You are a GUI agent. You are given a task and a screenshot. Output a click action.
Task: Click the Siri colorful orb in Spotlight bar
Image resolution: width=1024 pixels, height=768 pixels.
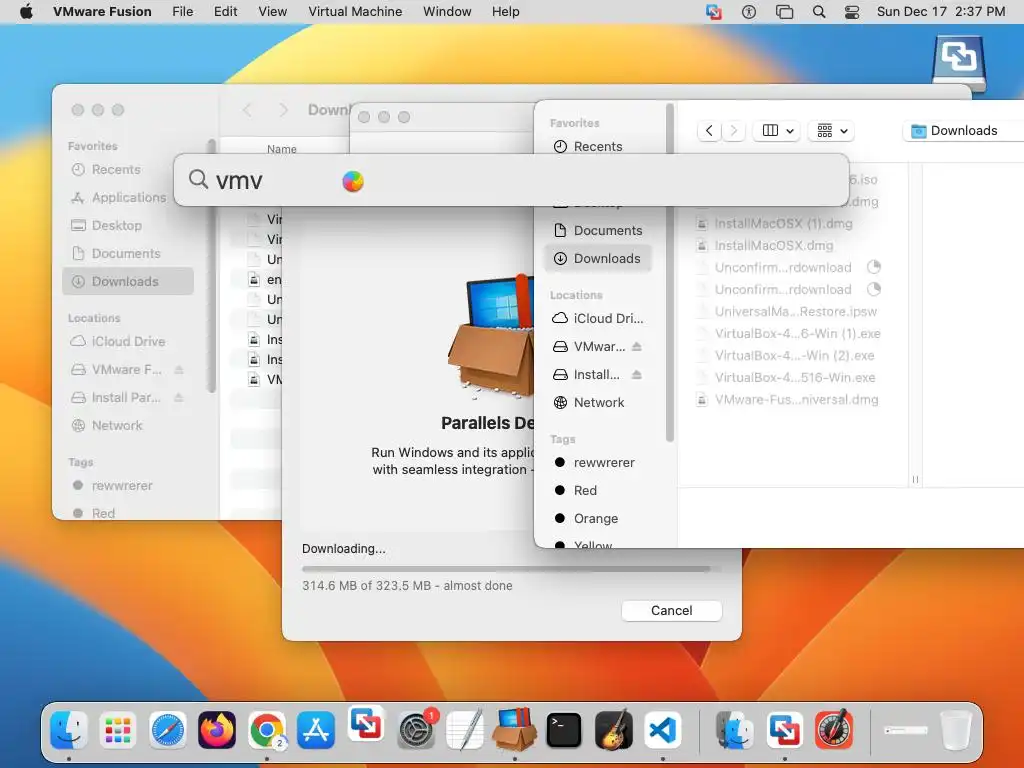(353, 181)
